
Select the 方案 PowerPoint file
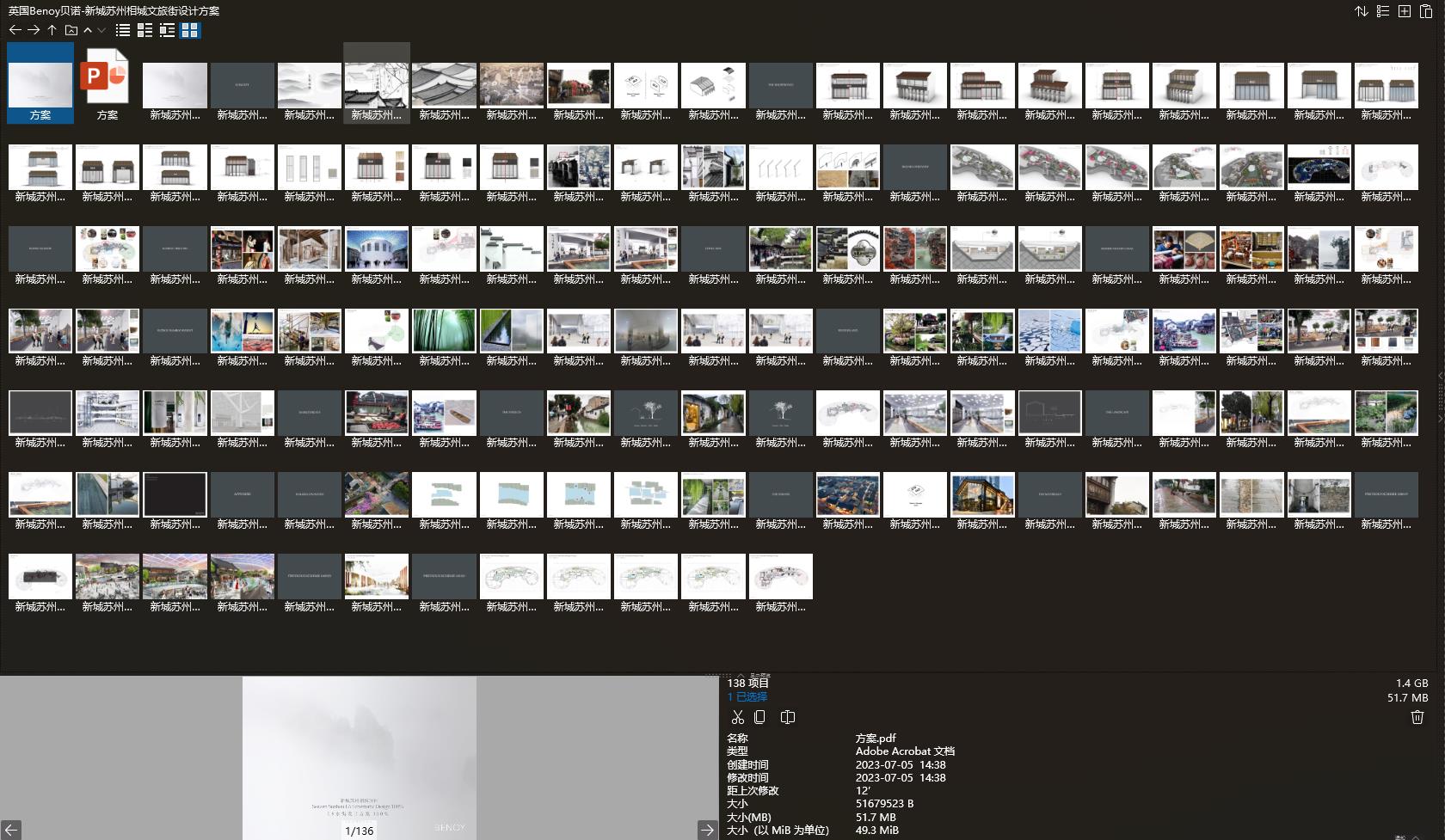click(x=108, y=84)
